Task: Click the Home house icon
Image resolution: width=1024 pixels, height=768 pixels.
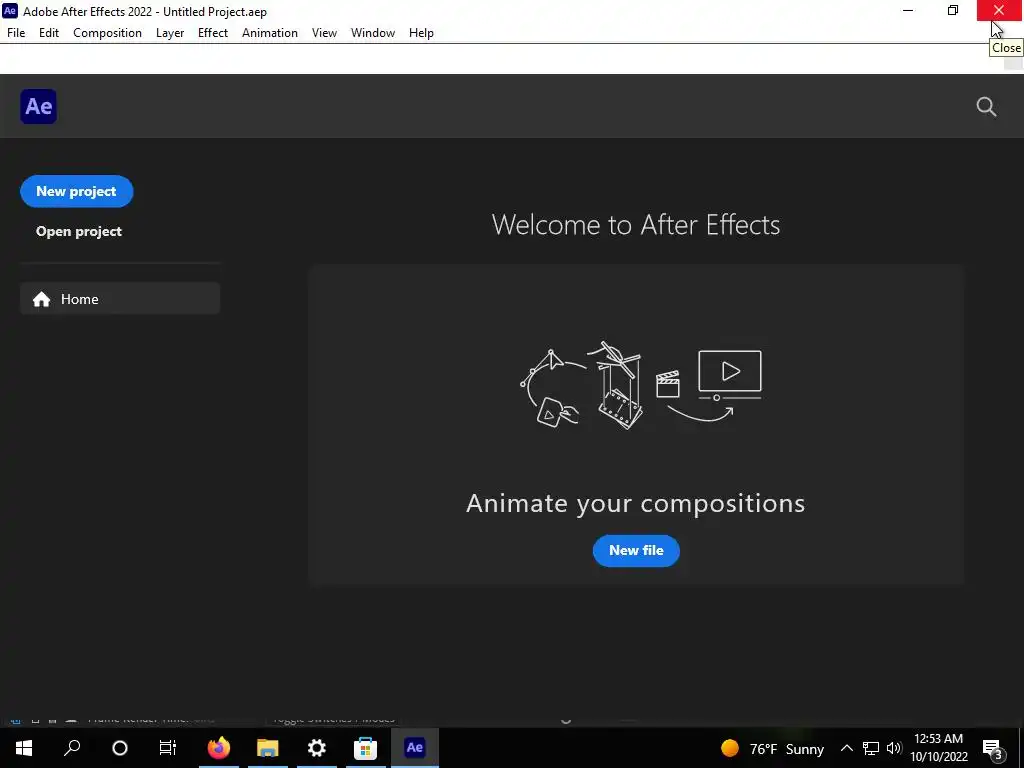Action: point(42,299)
